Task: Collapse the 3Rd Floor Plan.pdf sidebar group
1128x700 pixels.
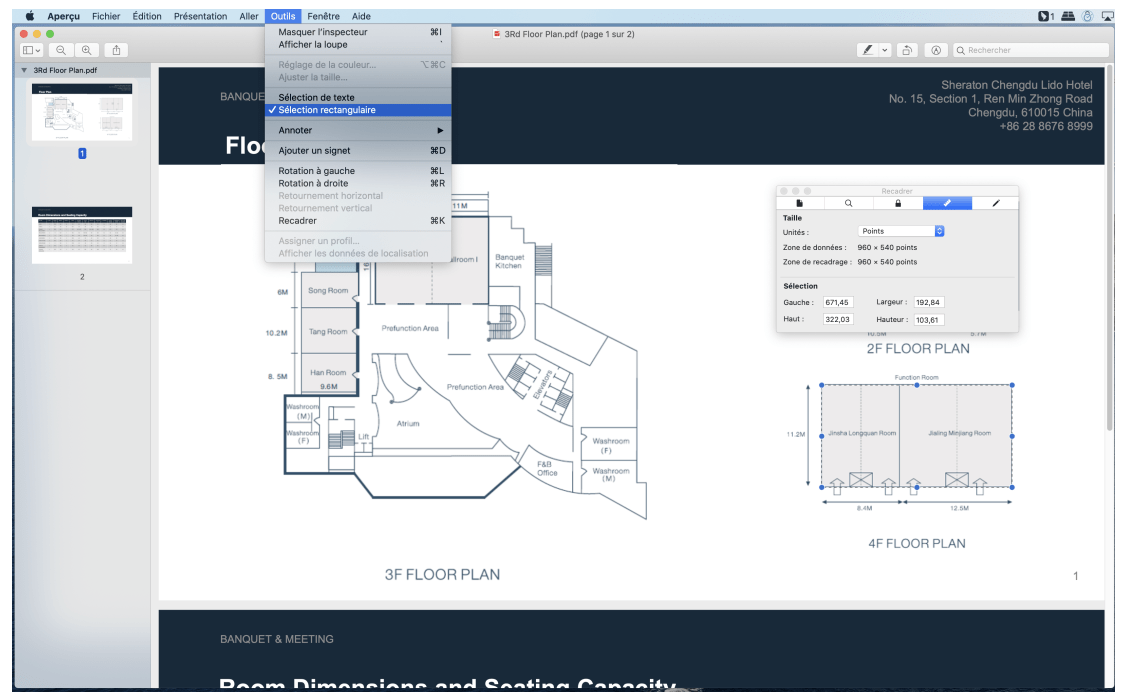Action: pyautogui.click(x=24, y=71)
